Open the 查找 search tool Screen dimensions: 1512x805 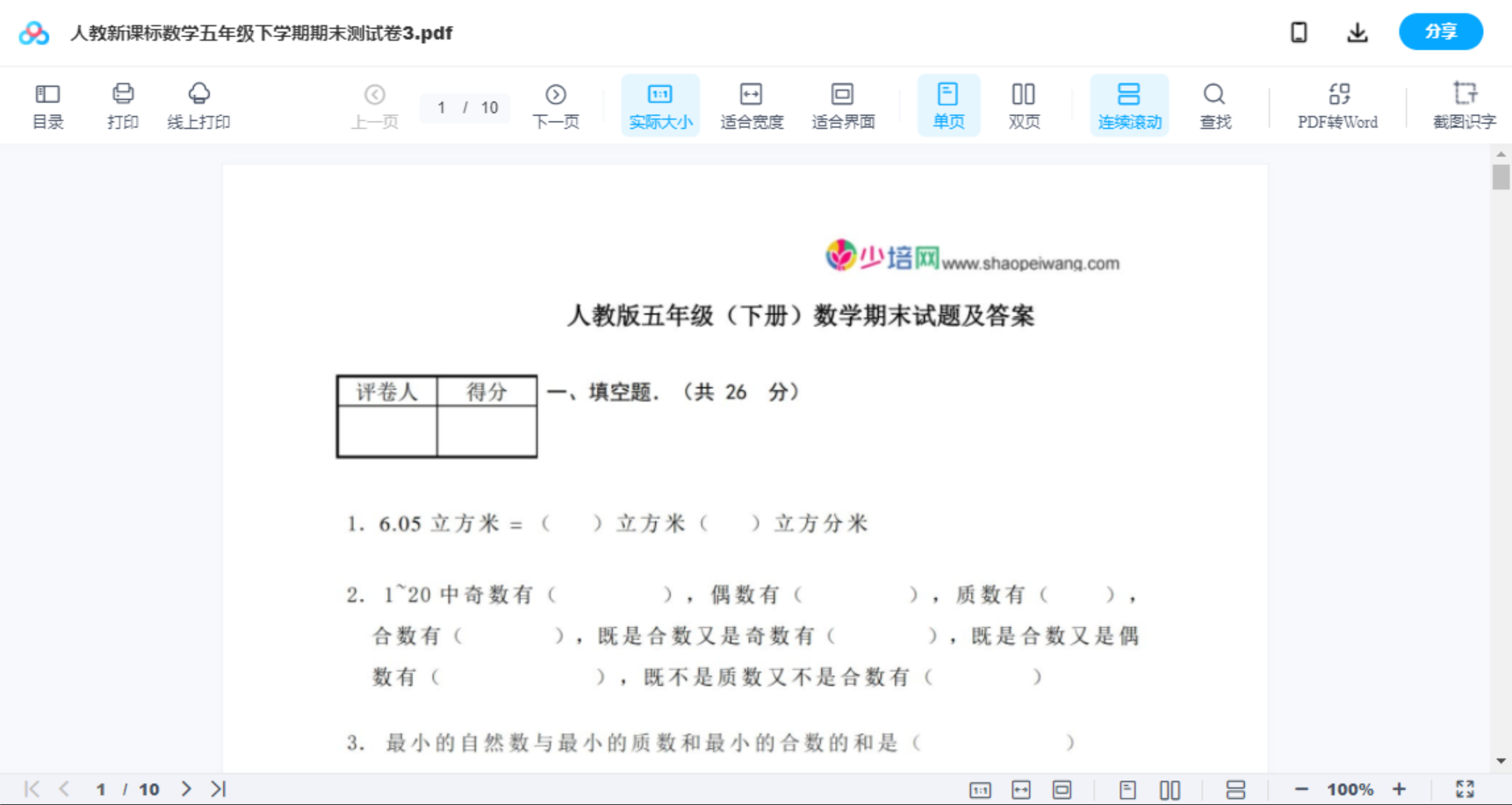point(1214,104)
